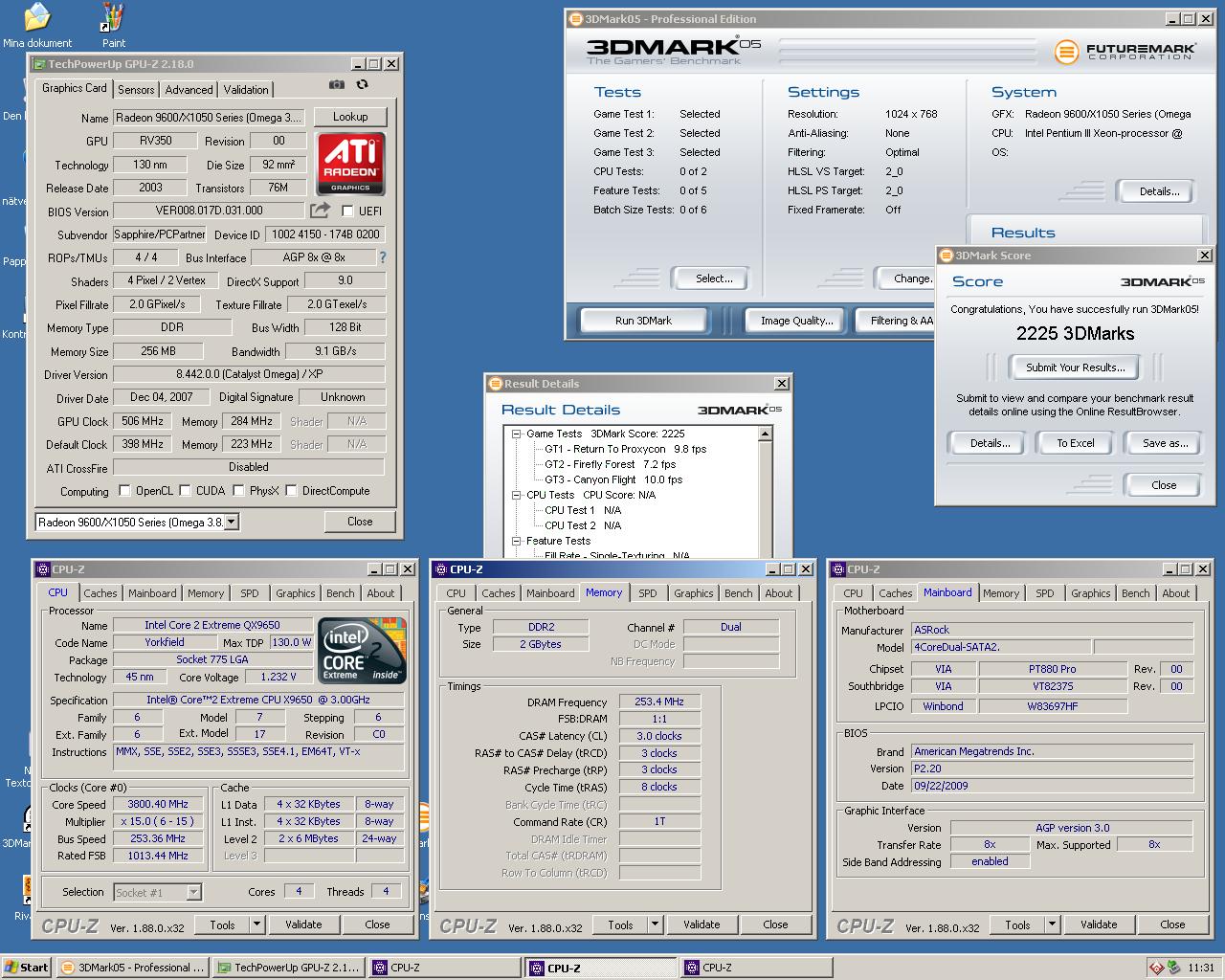Screen dimensions: 1225x980
Task: Click the ATI Radeon logo in GPU-Z
Action: click(350, 164)
